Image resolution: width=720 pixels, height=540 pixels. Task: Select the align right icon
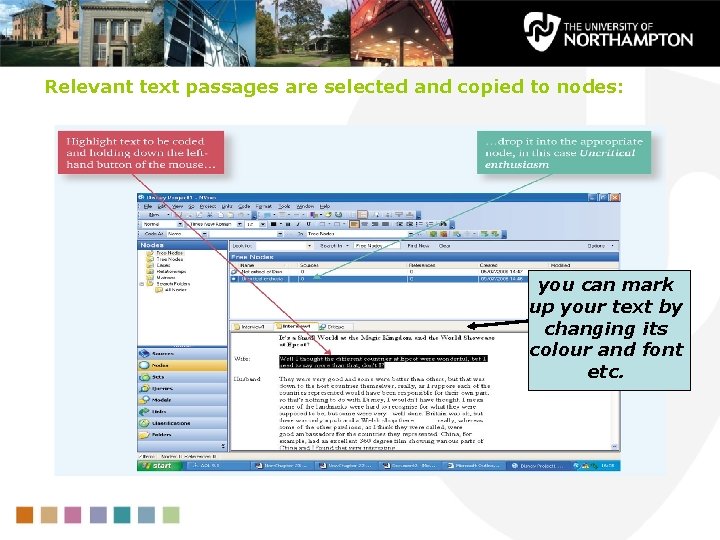pos(375,224)
